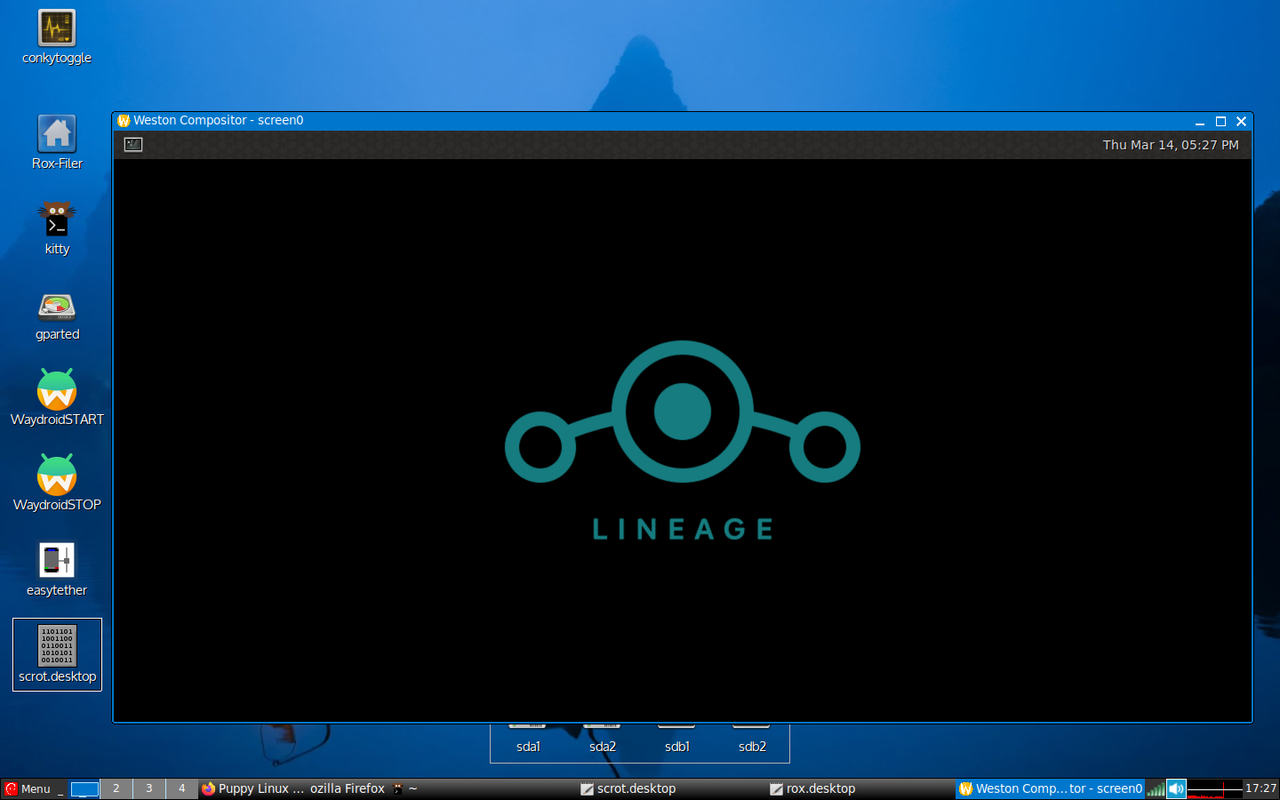Click the 17:27 taskbar clock
The image size is (1280, 800).
coord(1261,789)
